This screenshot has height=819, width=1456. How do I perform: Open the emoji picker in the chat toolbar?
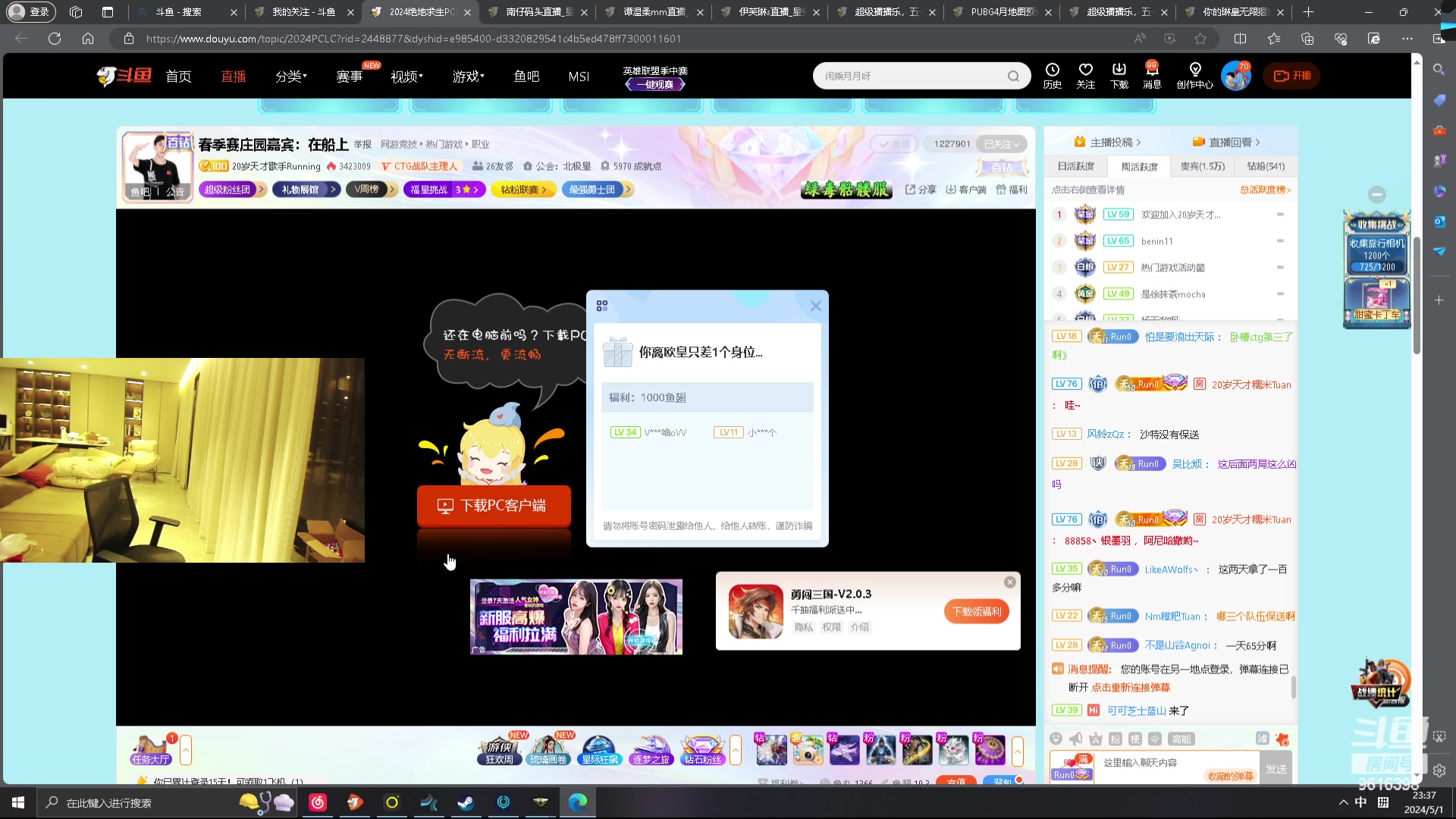pos(1056,739)
